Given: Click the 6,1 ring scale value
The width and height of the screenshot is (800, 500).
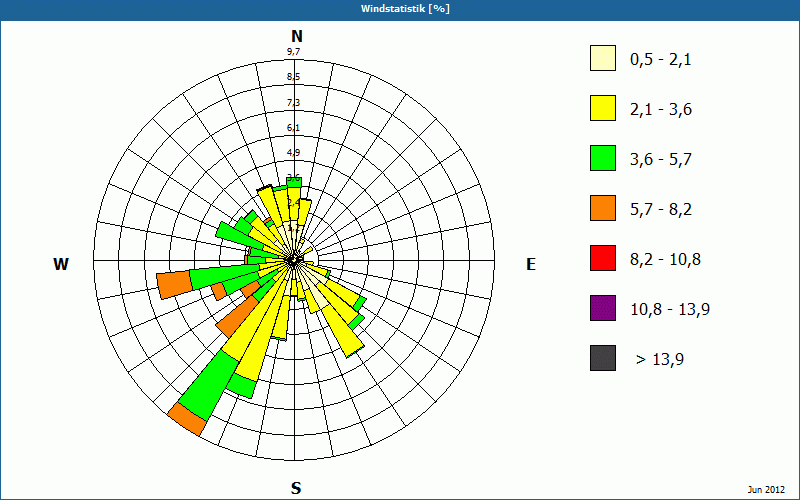Looking at the screenshot, I should click(293, 128).
